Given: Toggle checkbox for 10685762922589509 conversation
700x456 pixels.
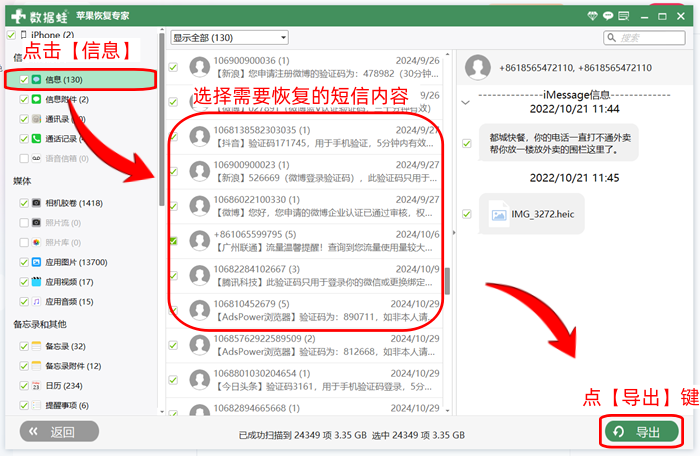Looking at the screenshot, I should 173,345.
